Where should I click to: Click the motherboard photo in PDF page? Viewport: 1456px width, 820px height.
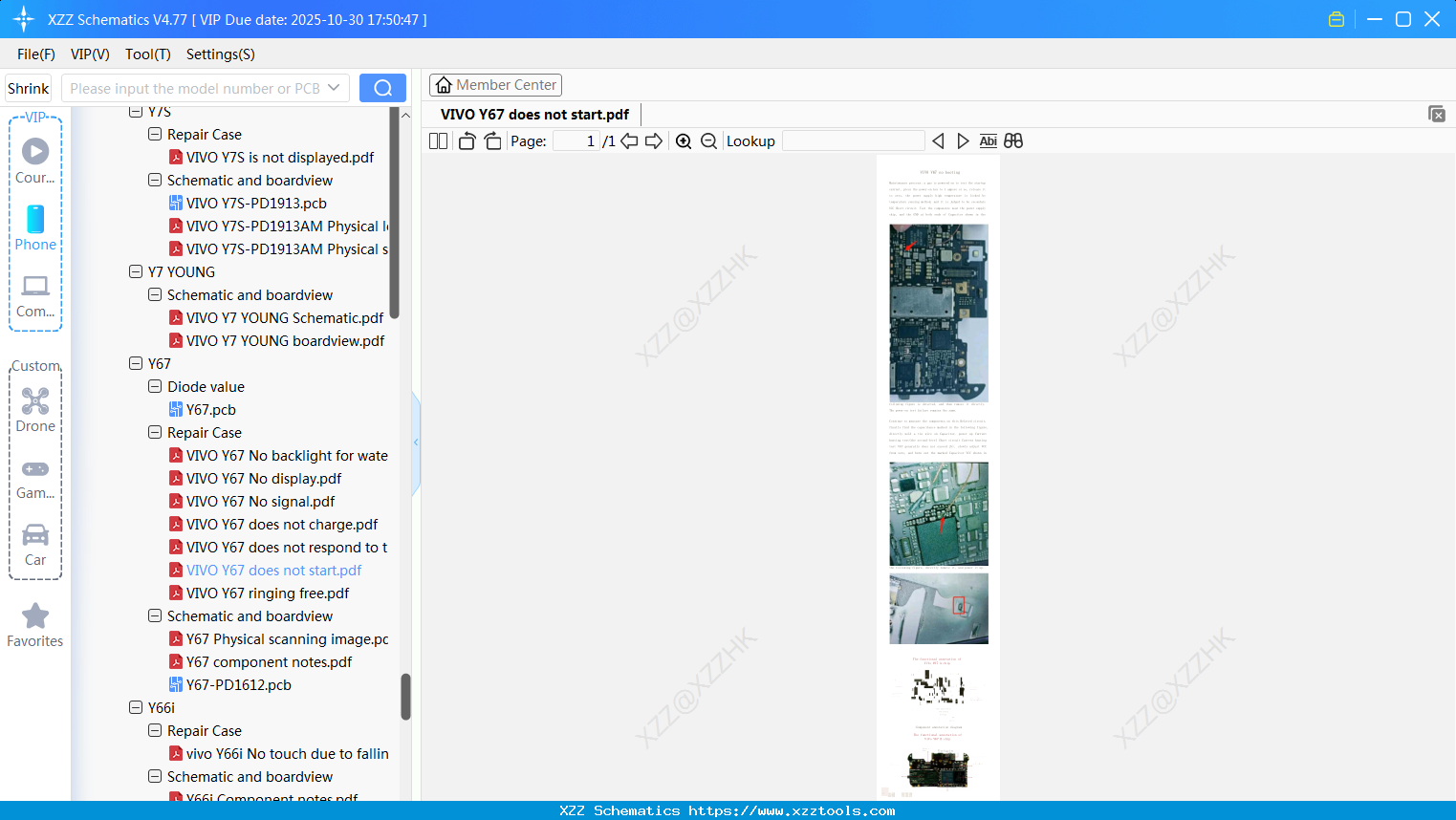938,313
